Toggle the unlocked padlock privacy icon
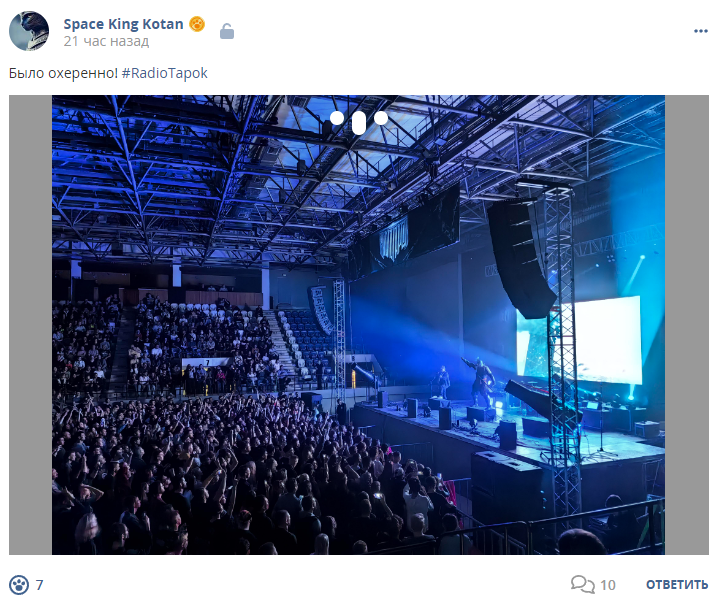Viewport: 728px width, 603px height. click(x=227, y=31)
